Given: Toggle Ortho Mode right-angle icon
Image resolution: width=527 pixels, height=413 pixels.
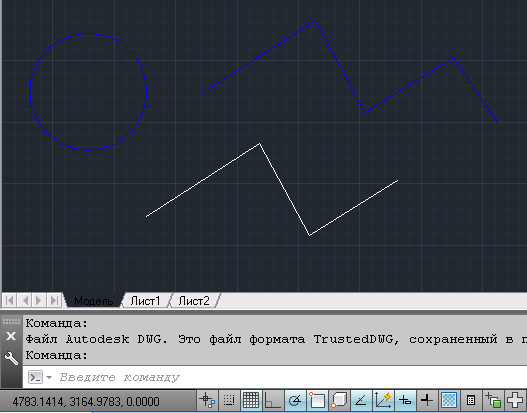Looking at the screenshot, I should [x=273, y=401].
